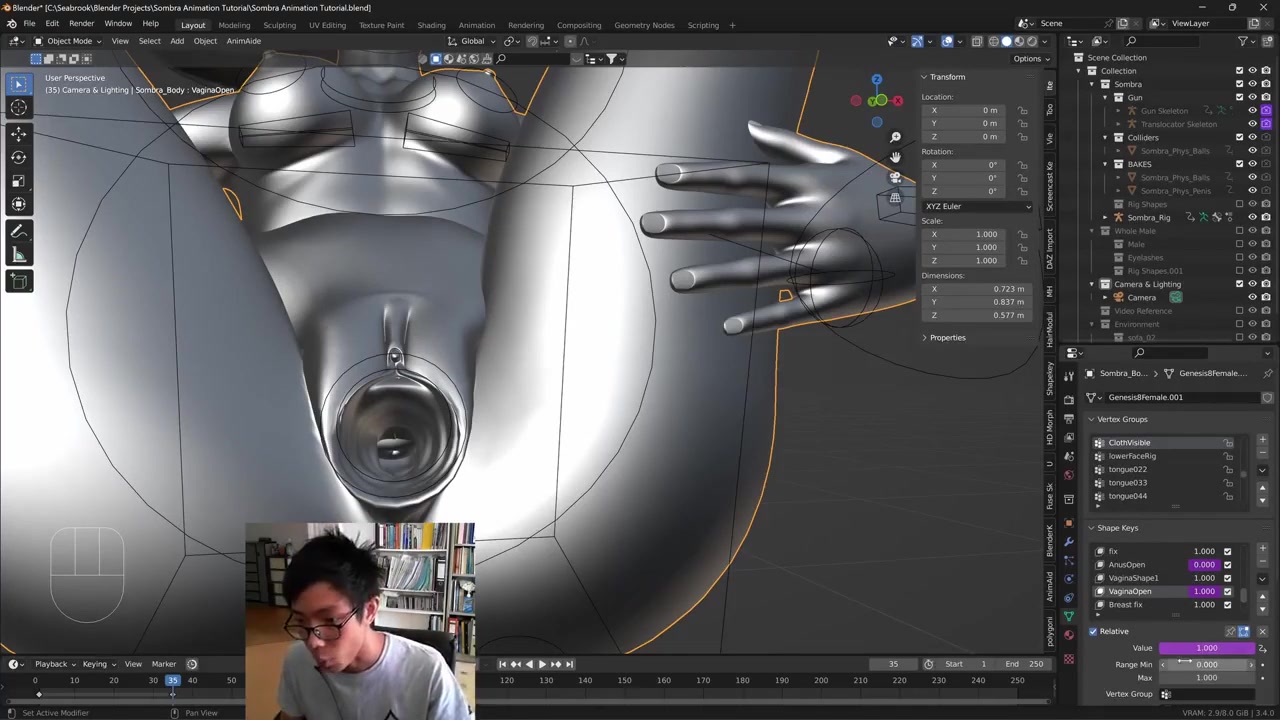Click the zoom magnifier viewport icon
Screen dimensions: 1280x720
point(895,137)
